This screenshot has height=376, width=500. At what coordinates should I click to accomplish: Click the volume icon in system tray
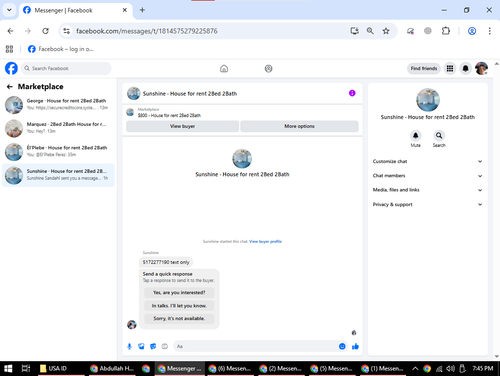point(450,368)
